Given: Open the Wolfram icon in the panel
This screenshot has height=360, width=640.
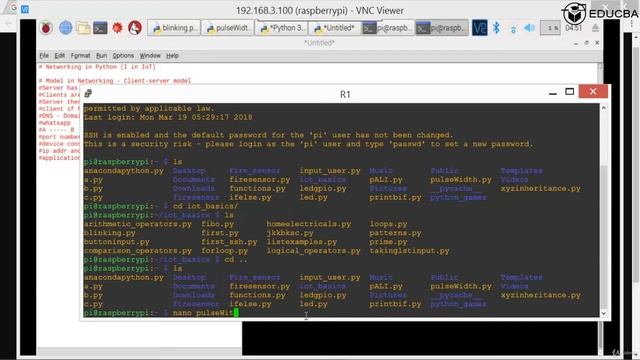Looking at the screenshot, I should [x=135, y=28].
